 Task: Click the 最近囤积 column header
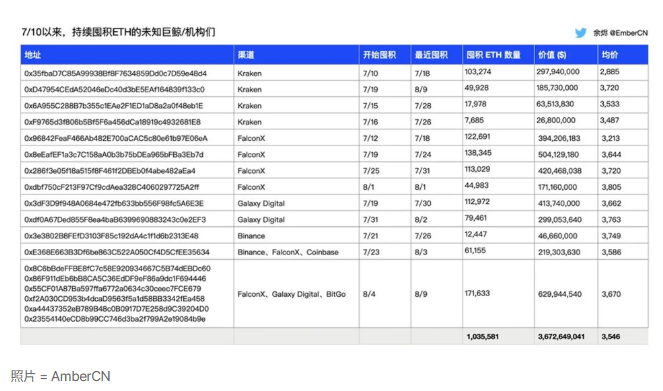431,55
